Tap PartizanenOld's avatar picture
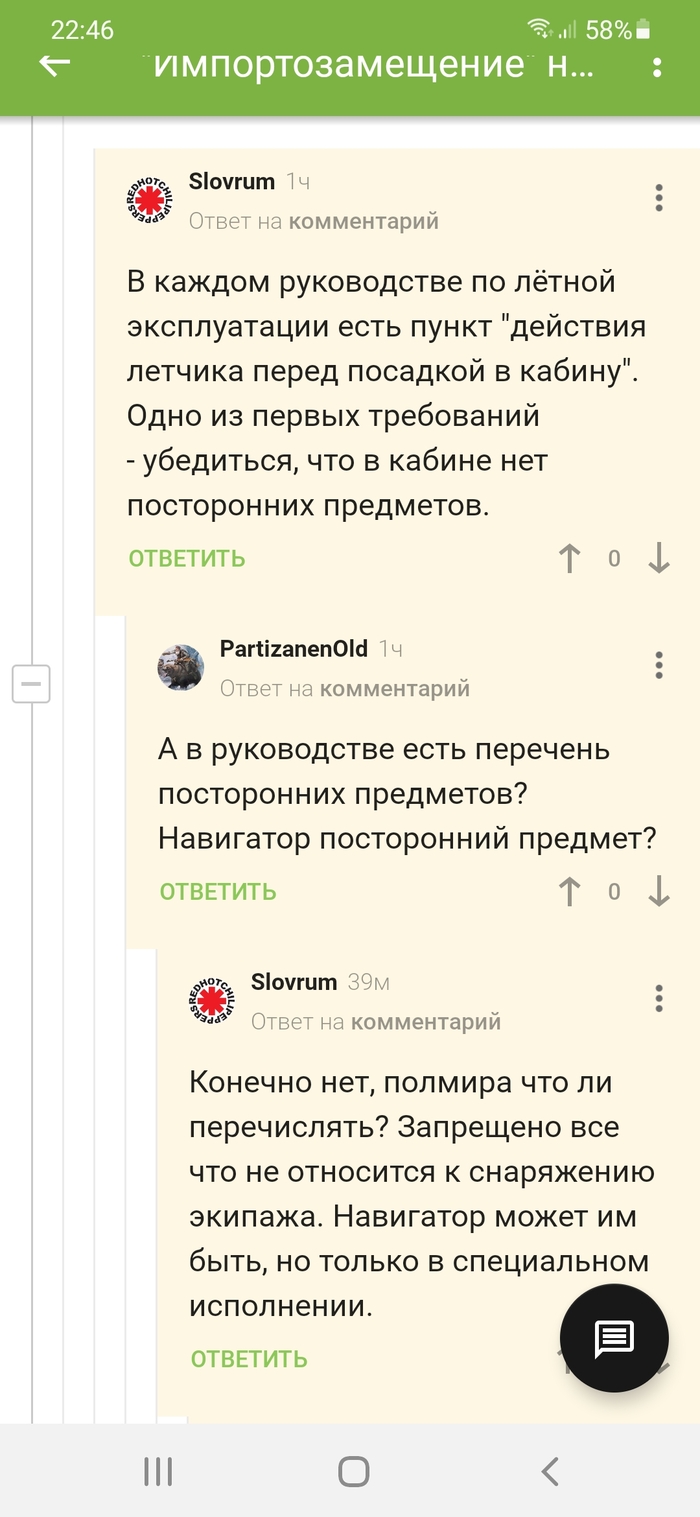This screenshot has height=1517, width=700. [x=181, y=667]
